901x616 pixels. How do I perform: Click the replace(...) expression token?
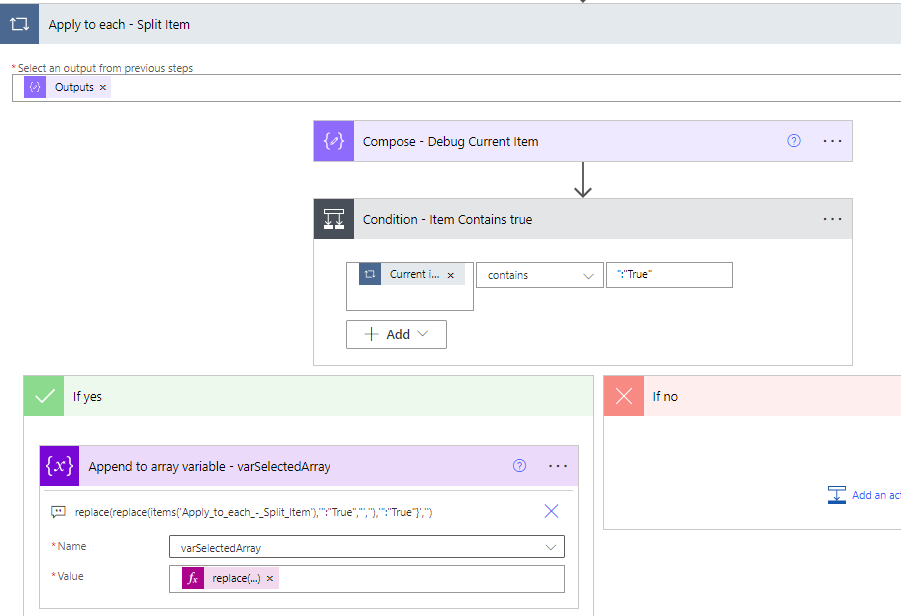[x=236, y=579]
